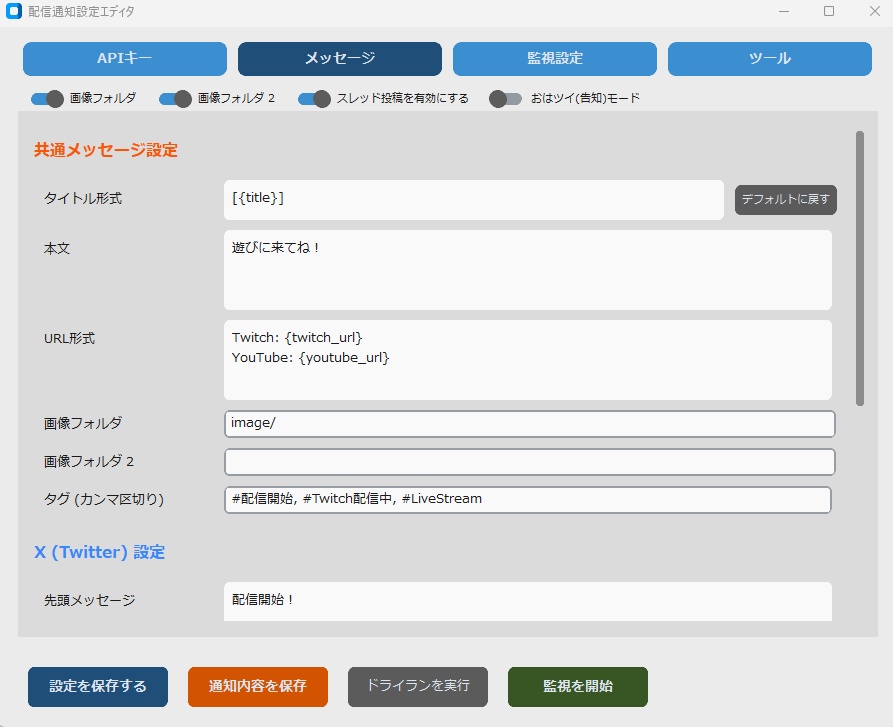Click inside the 本文 text area
893x727 pixels.
[527, 270]
